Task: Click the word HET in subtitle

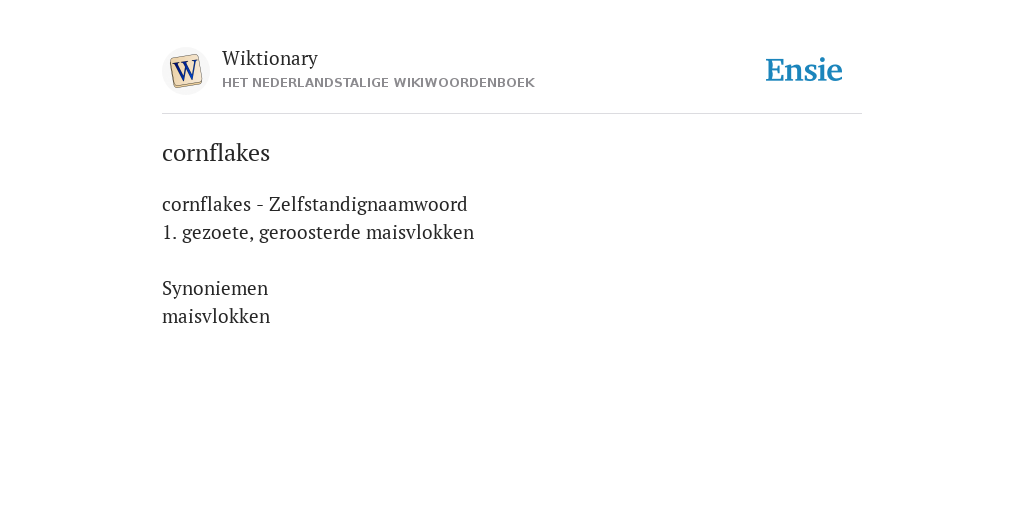Action: tap(234, 83)
